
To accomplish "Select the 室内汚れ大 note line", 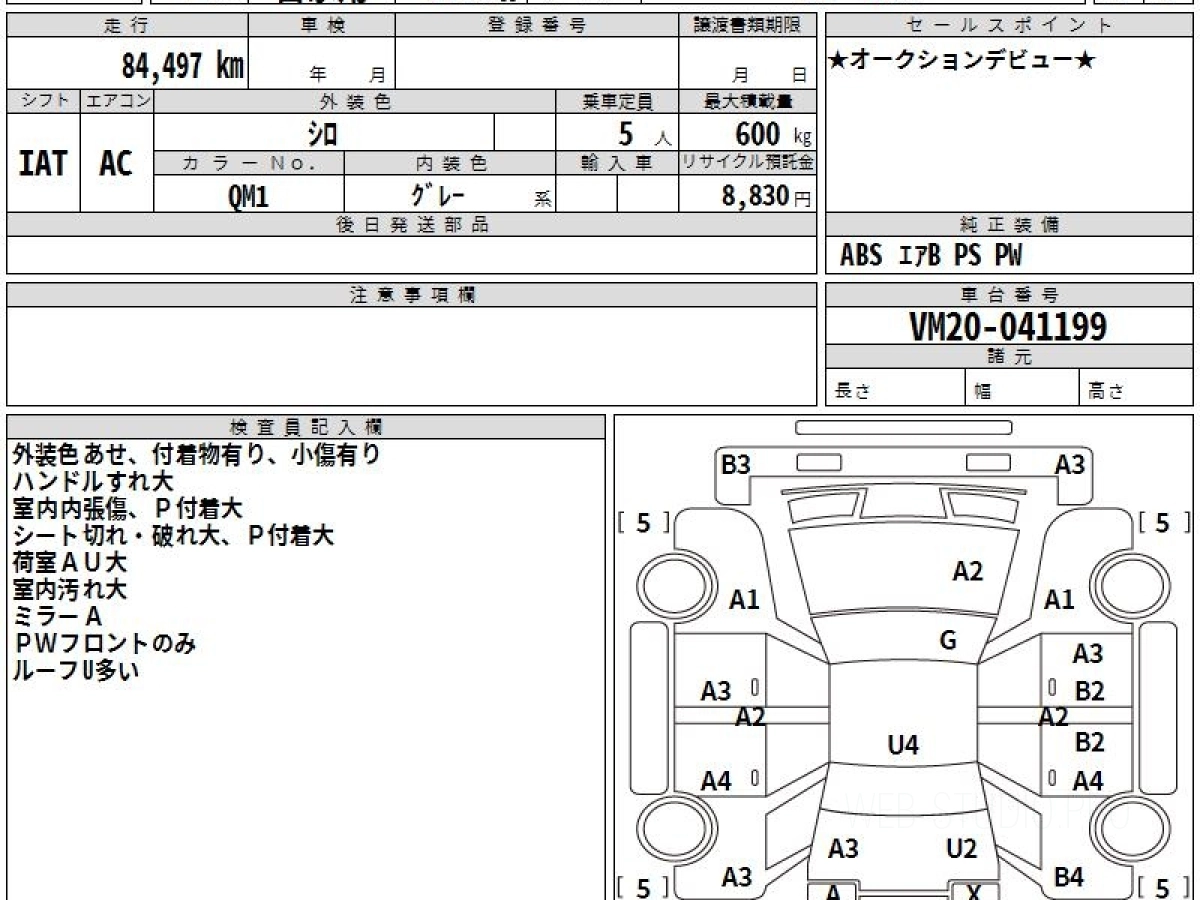I will [x=70, y=590].
